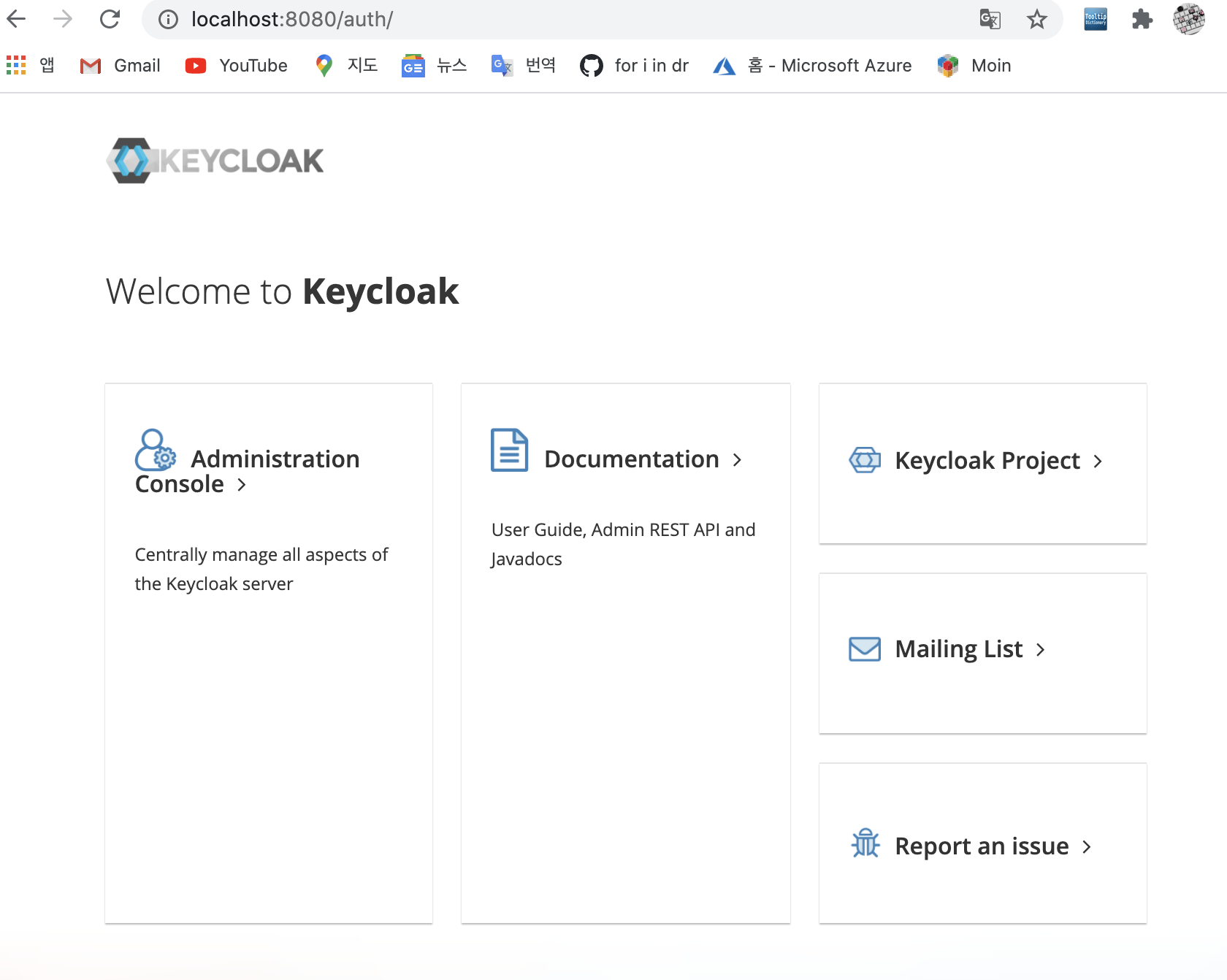Click the chevron next to Documentation

coord(737,460)
